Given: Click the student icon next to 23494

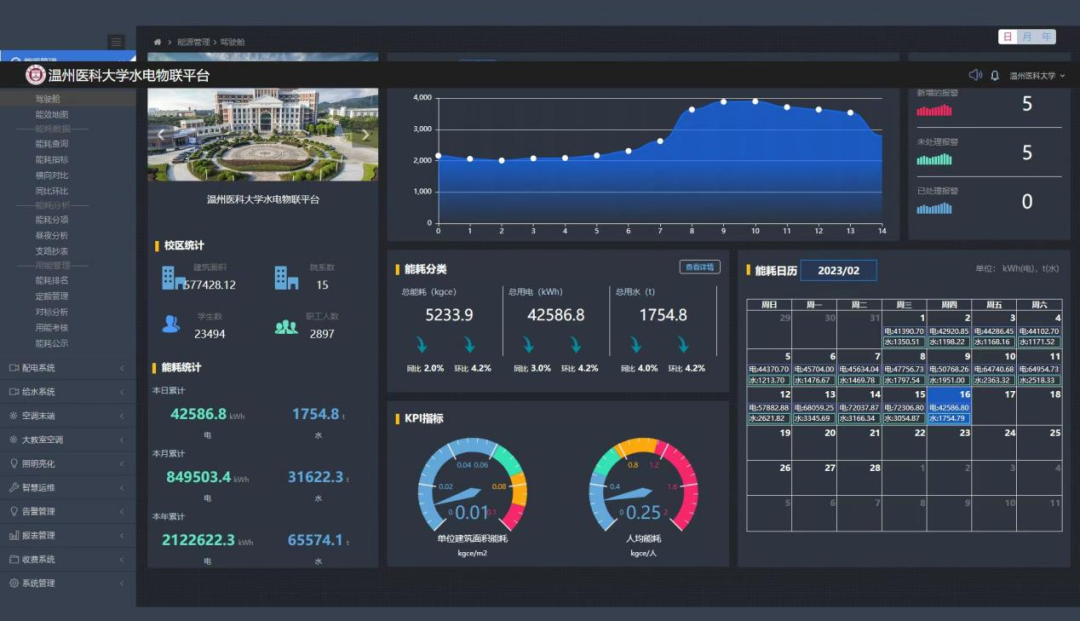Looking at the screenshot, I should point(171,324).
